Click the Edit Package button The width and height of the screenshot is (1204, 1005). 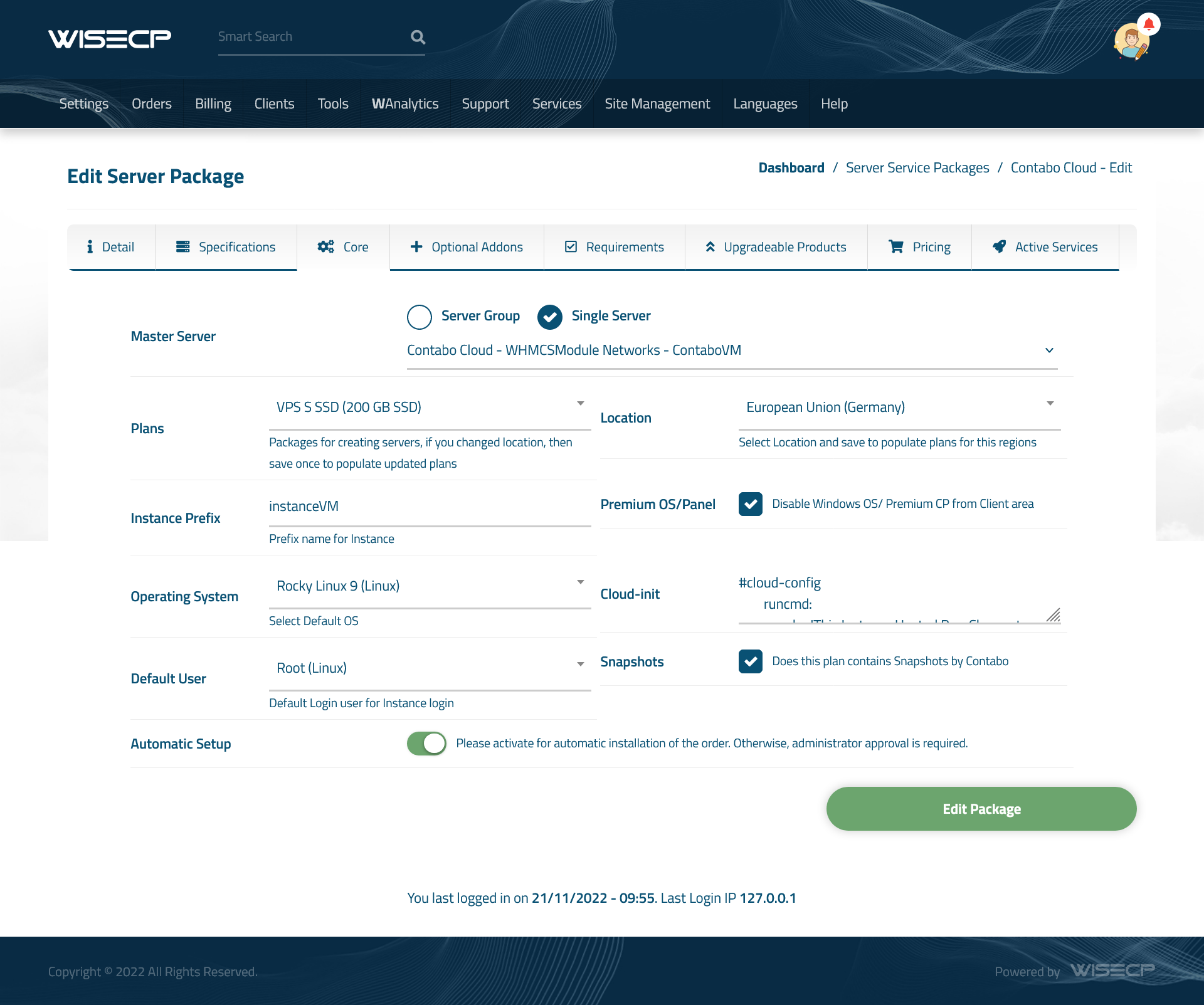[981, 808]
